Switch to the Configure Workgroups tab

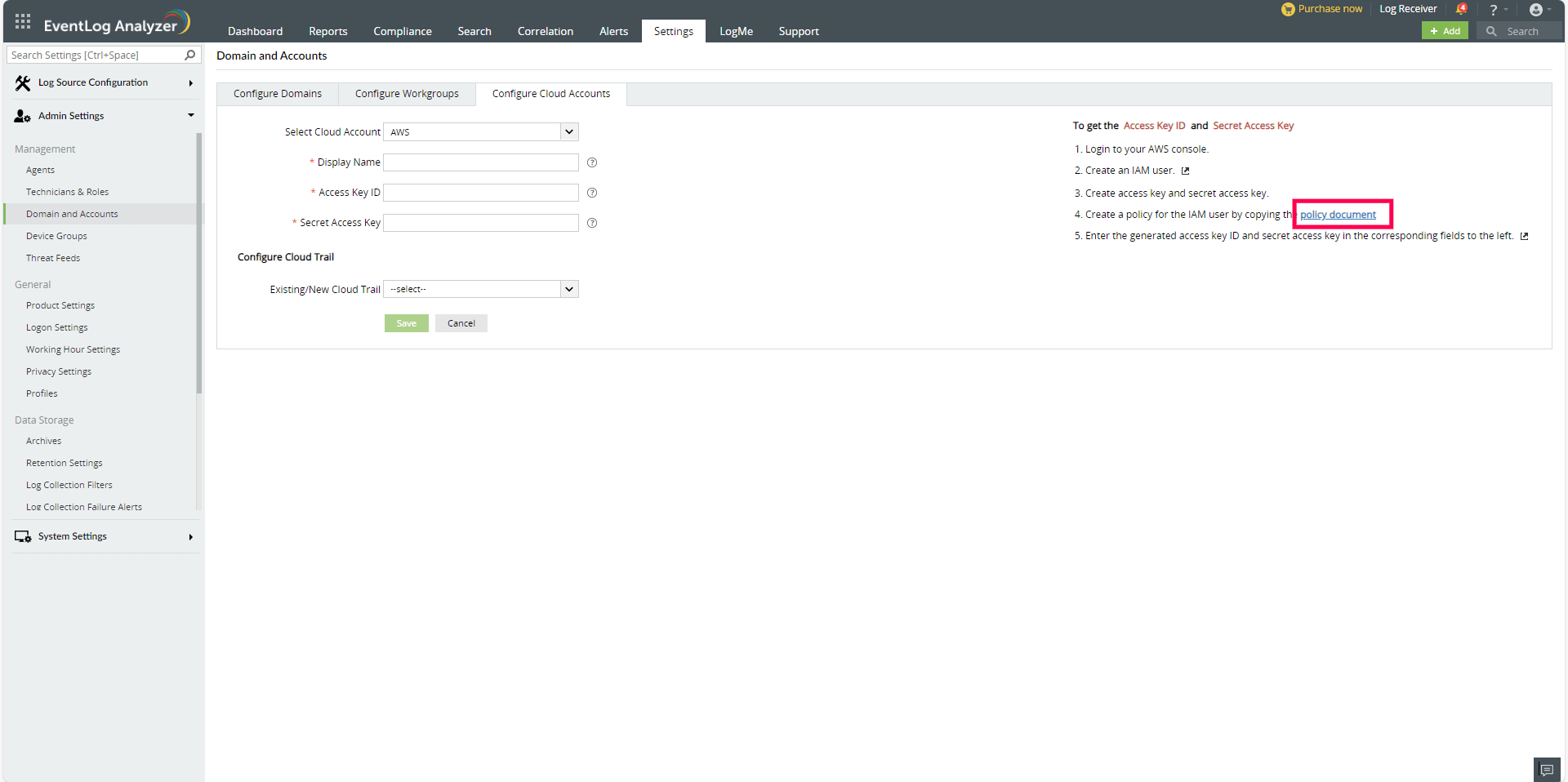tap(406, 94)
